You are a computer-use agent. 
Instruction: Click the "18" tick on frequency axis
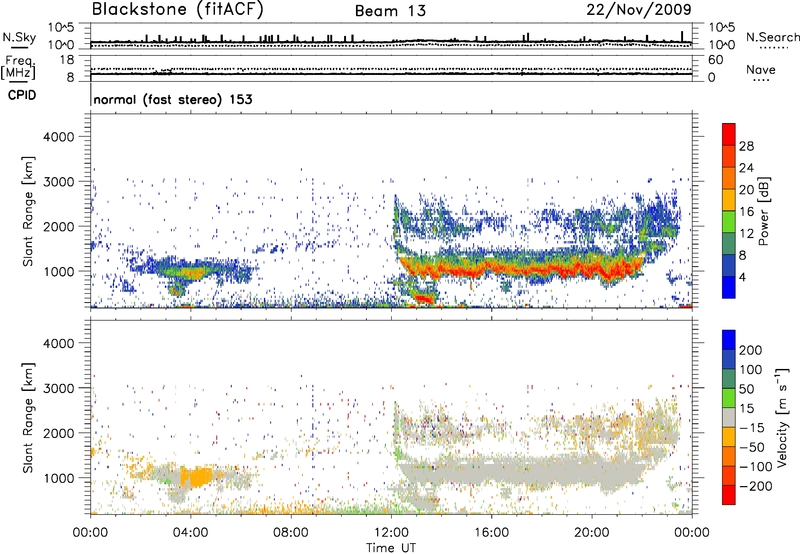[x=67, y=60]
